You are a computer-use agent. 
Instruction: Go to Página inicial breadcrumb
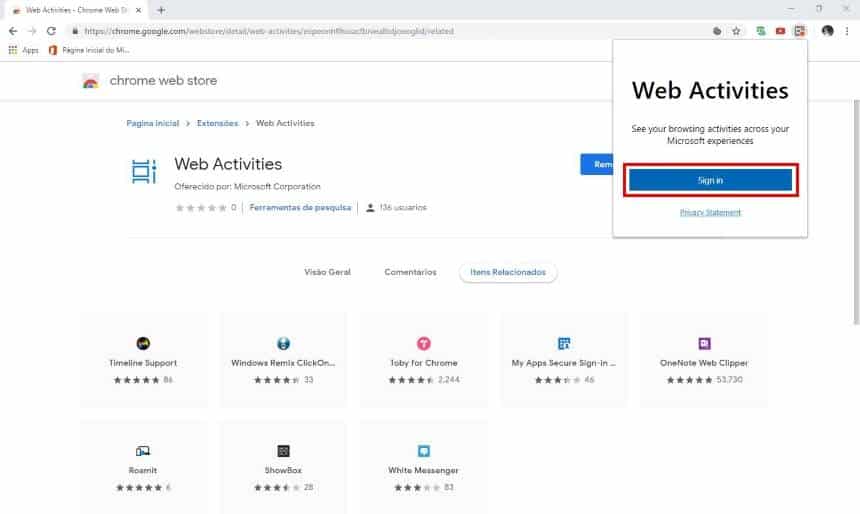(152, 123)
